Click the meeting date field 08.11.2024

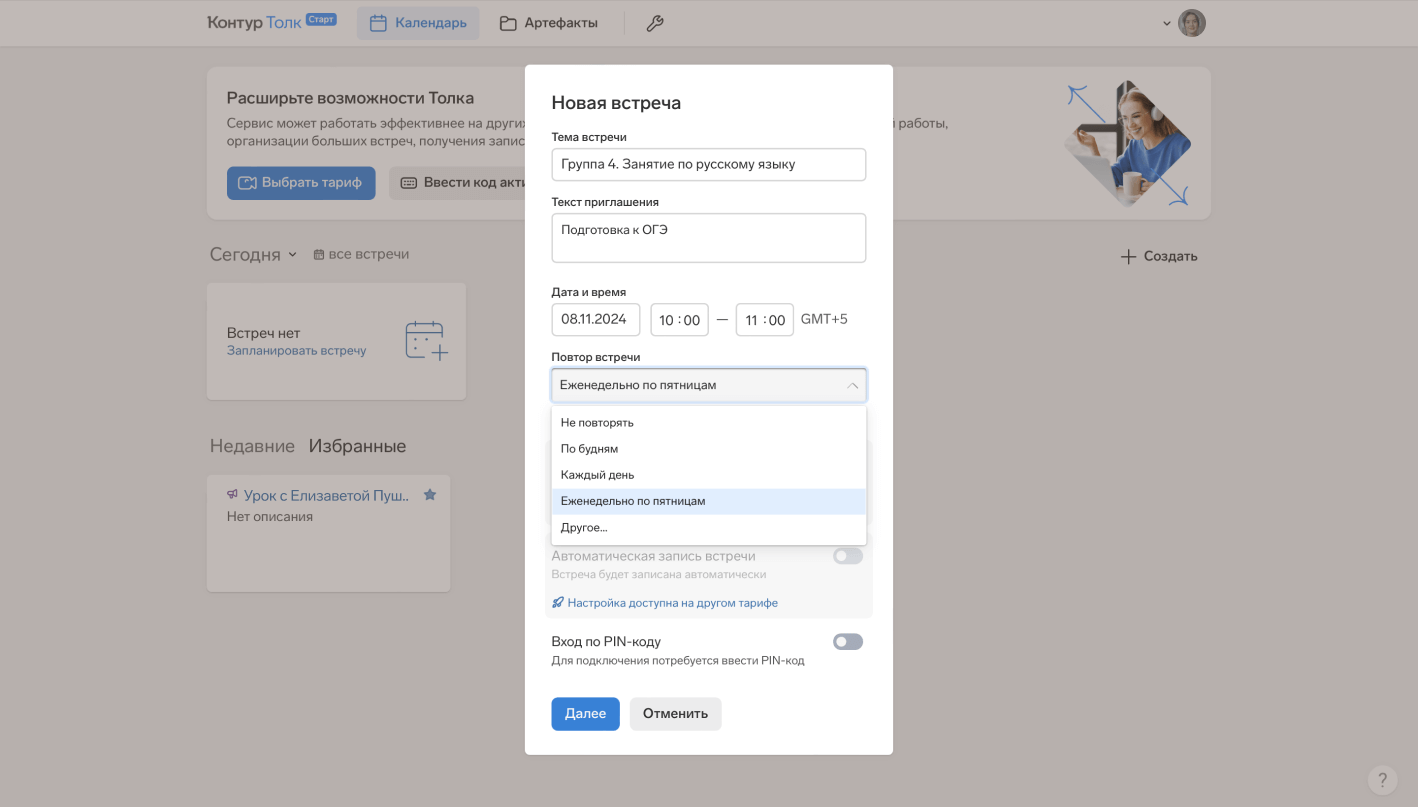point(595,320)
